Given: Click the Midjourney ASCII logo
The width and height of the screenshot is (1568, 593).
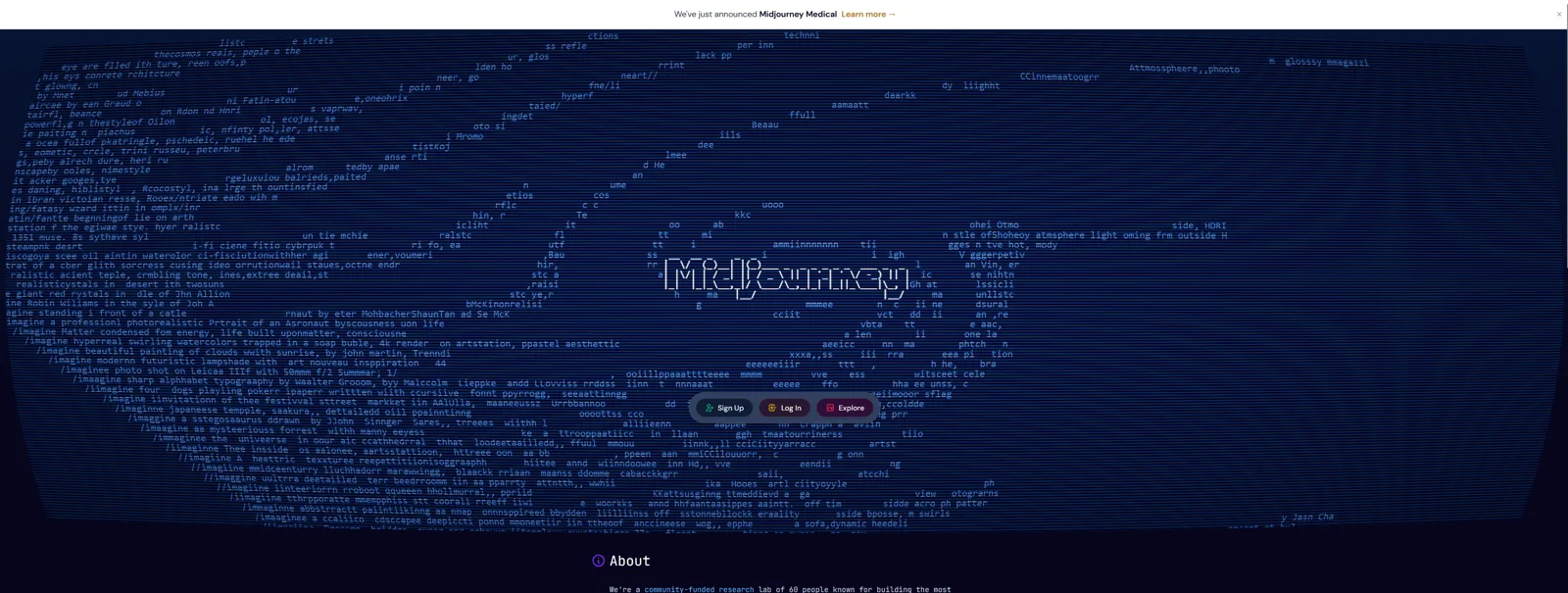Looking at the screenshot, I should [x=786, y=277].
